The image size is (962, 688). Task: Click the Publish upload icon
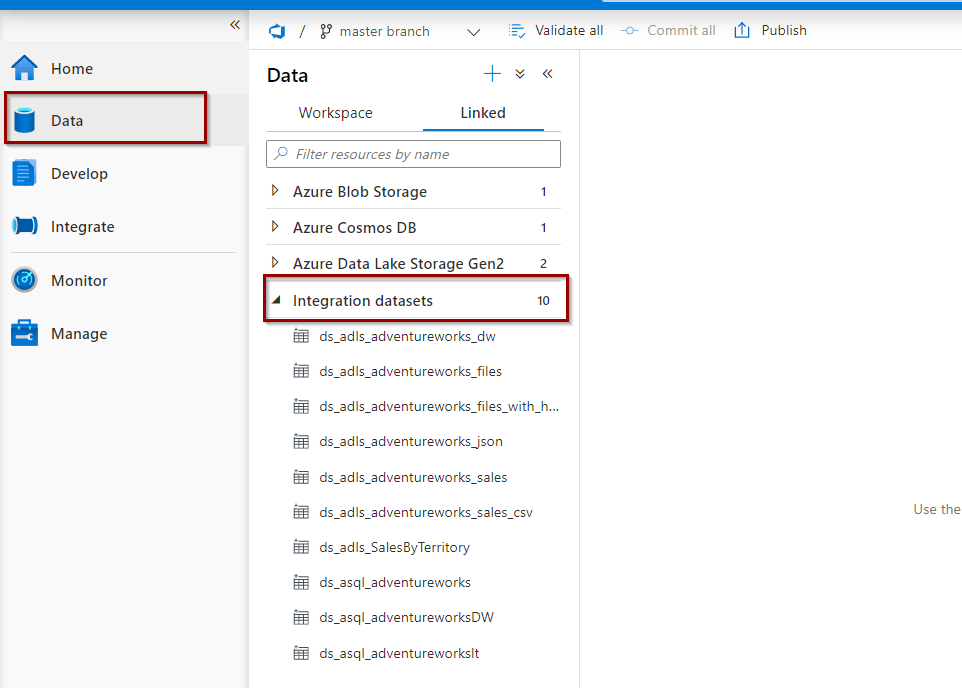point(742,30)
